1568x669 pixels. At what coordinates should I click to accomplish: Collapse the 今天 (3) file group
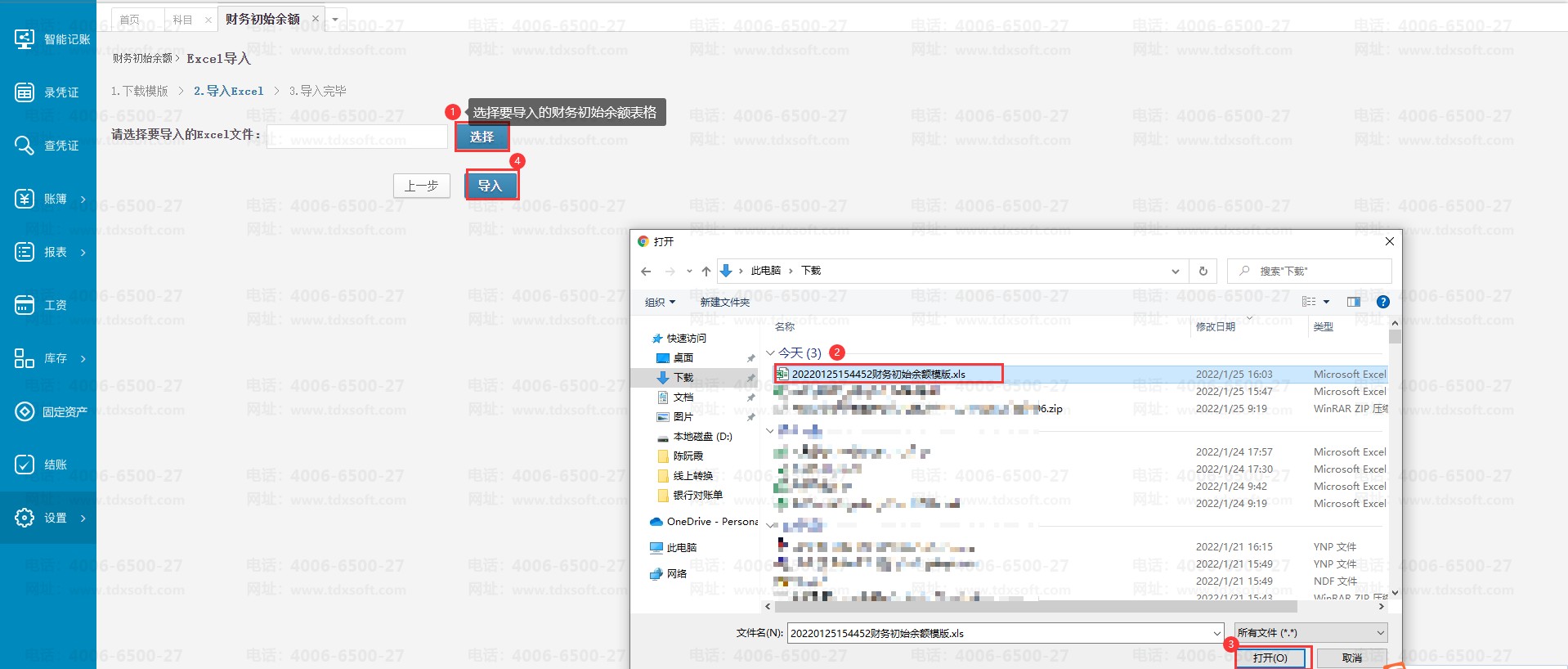(770, 352)
